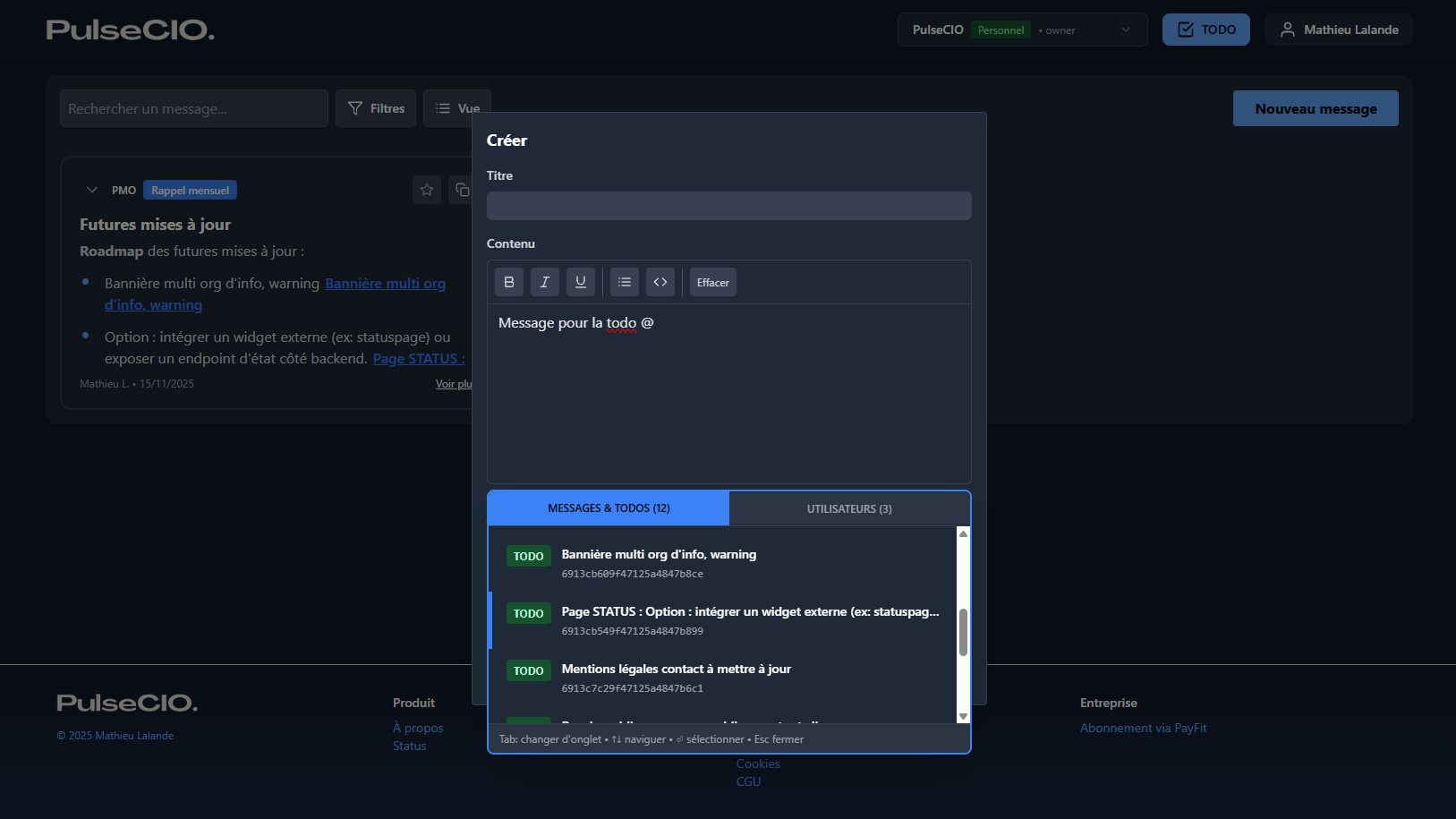This screenshot has height=819, width=1456.
Task: Toggle underline formatting in editor
Action: click(580, 282)
